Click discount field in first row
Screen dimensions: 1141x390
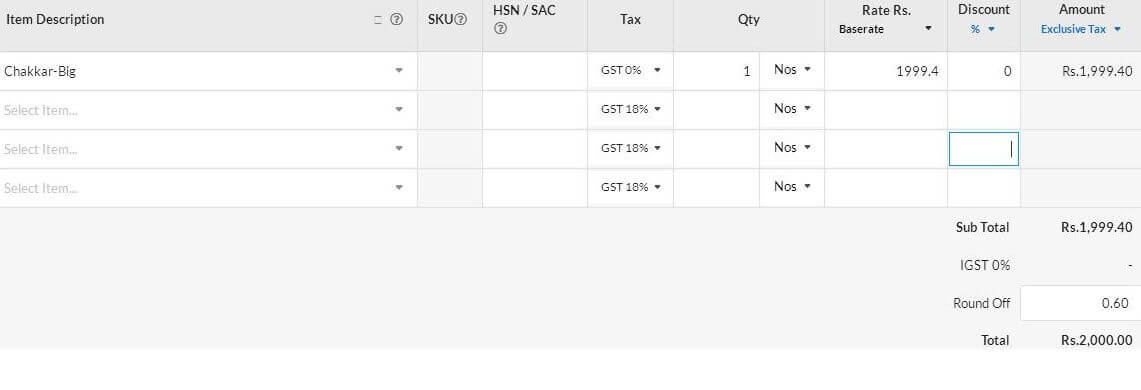coord(984,71)
